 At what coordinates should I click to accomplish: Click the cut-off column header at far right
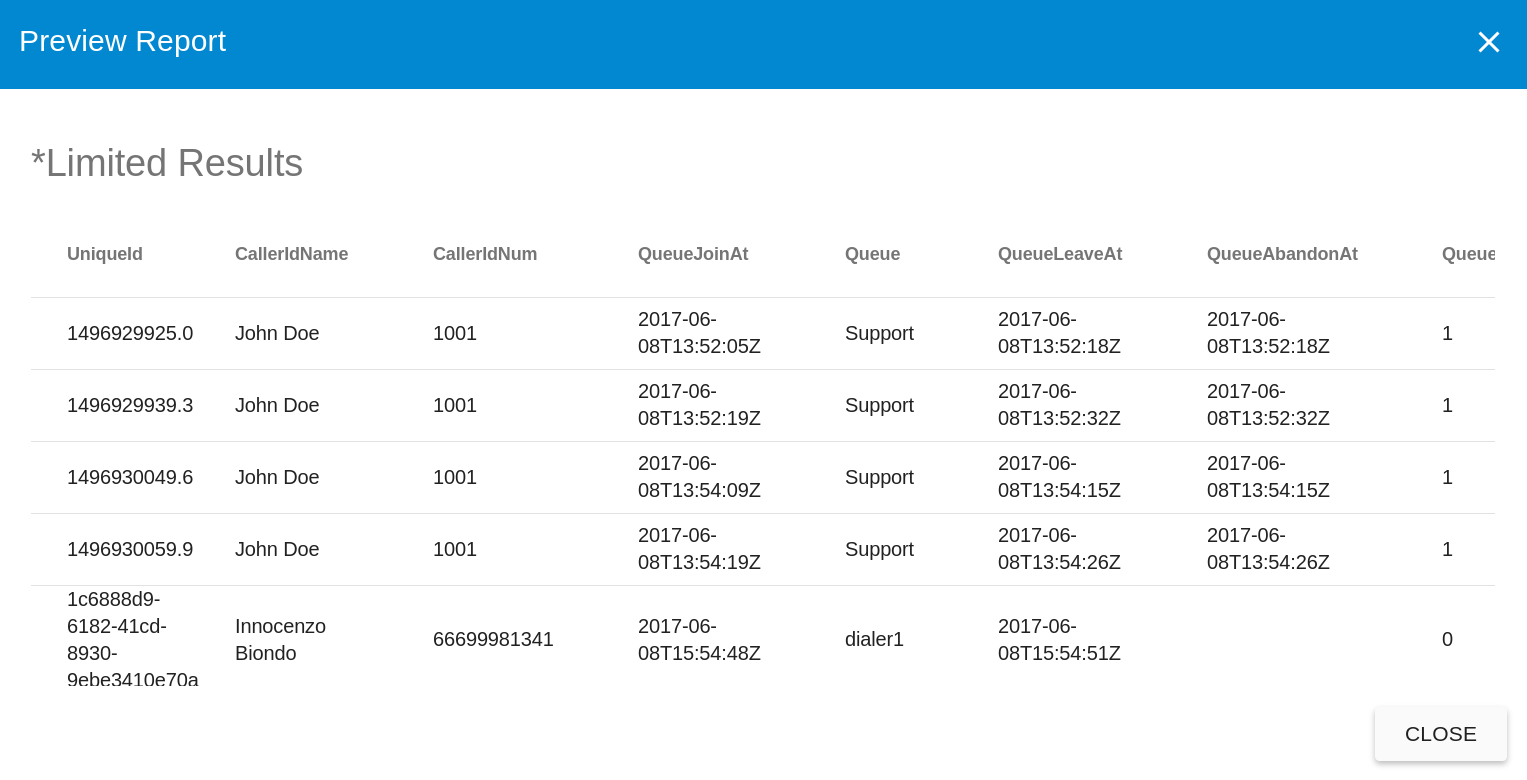pos(1467,254)
